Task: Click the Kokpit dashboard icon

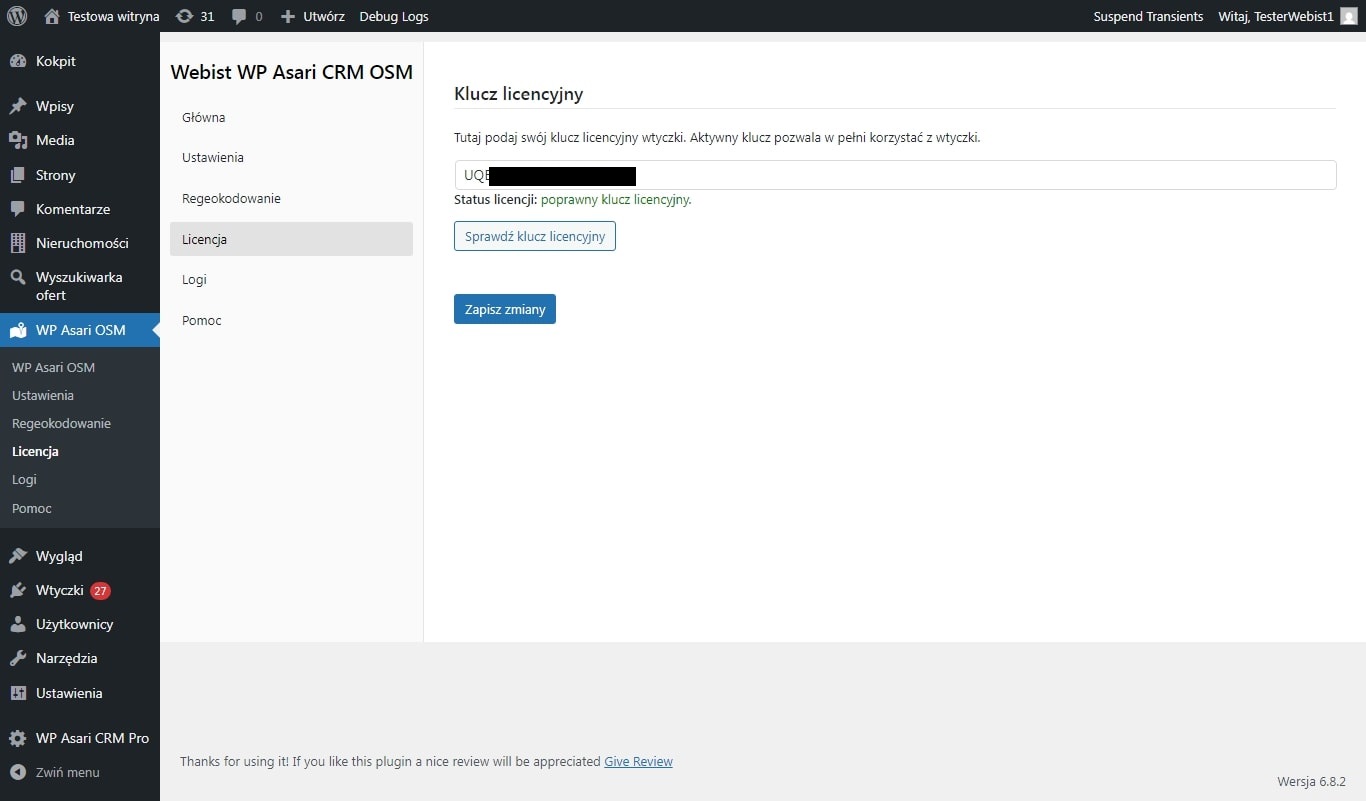Action: [17, 61]
